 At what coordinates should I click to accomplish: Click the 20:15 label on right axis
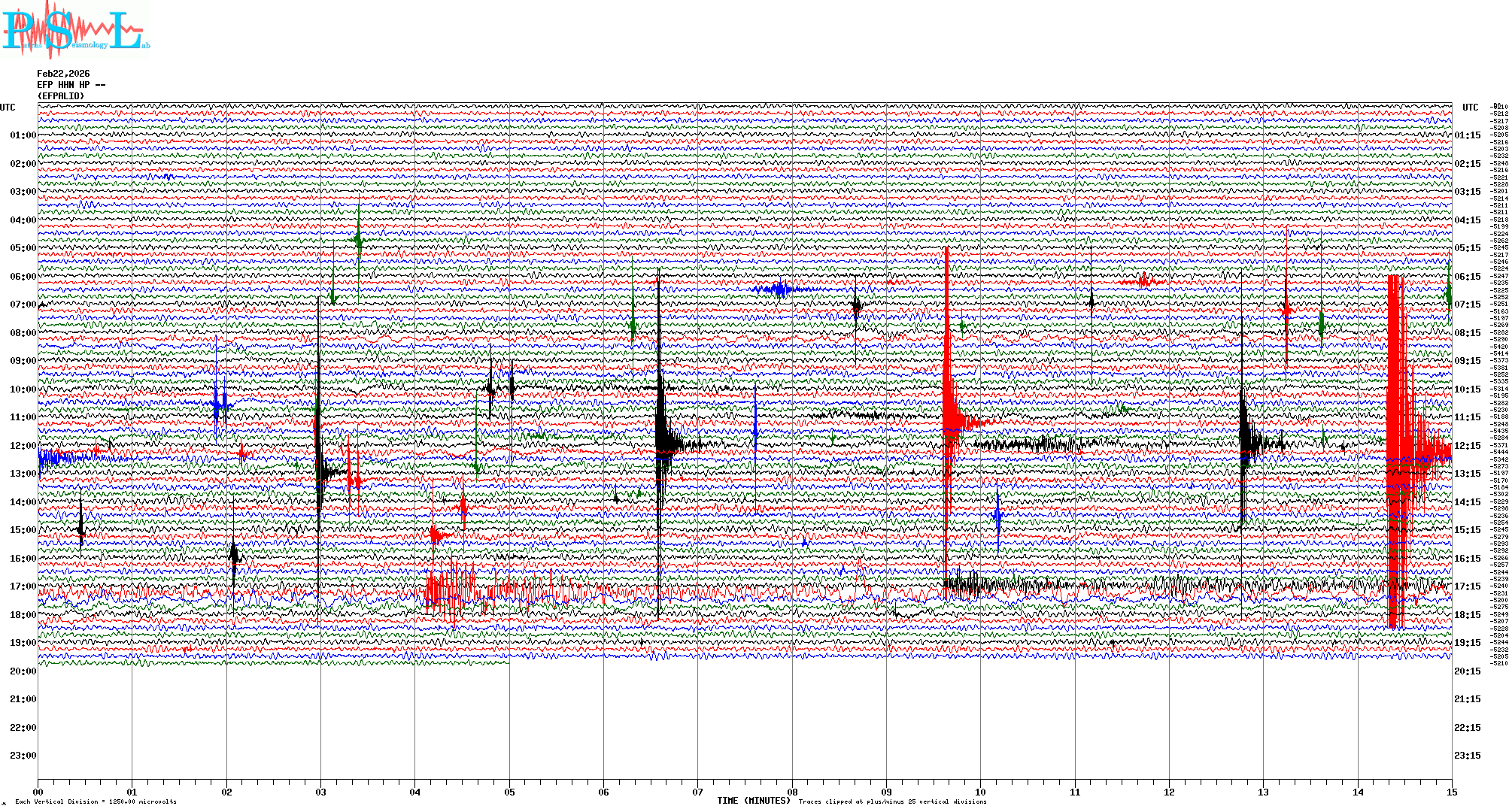pos(1467,671)
